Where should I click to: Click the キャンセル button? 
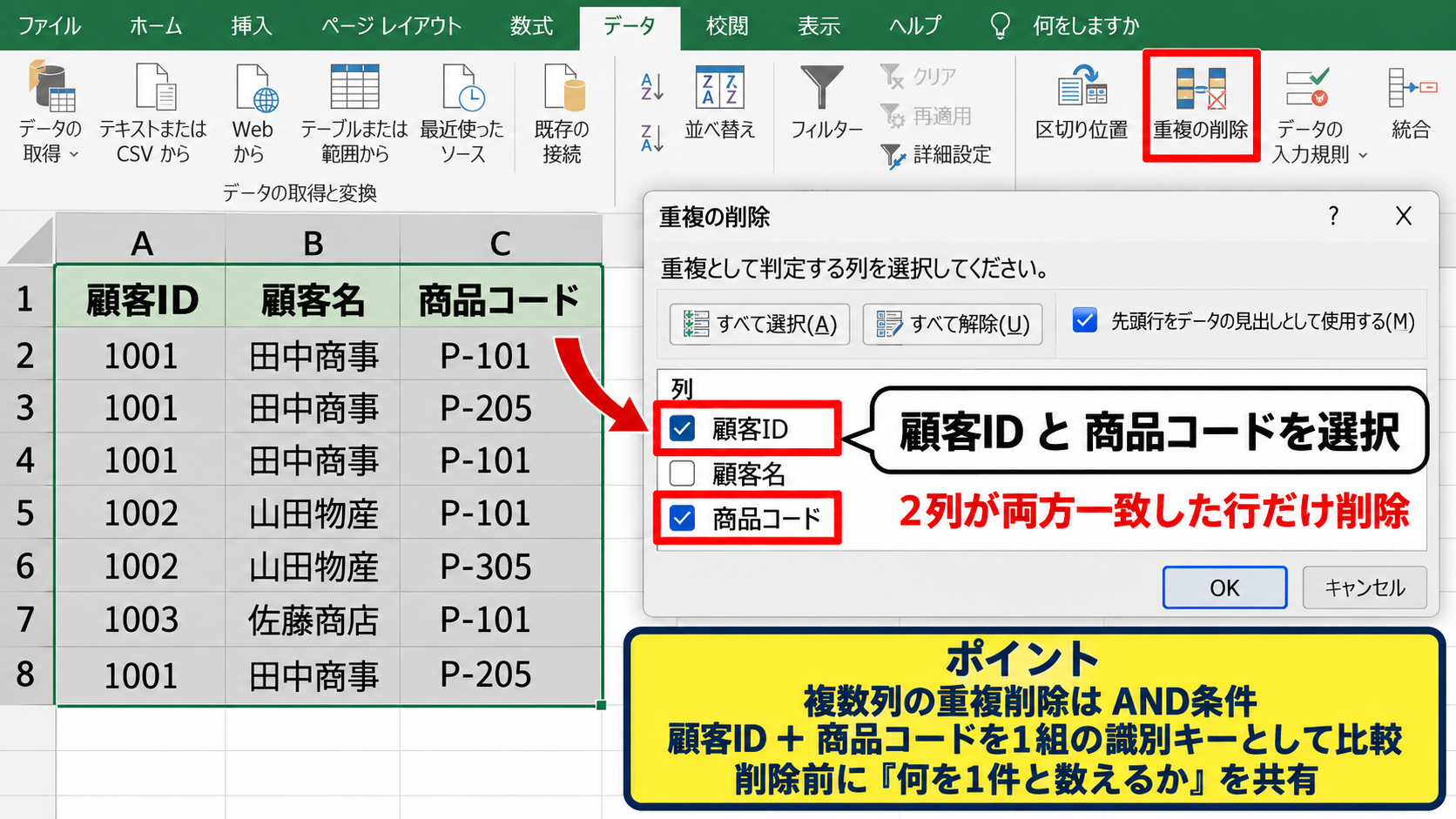click(1365, 587)
